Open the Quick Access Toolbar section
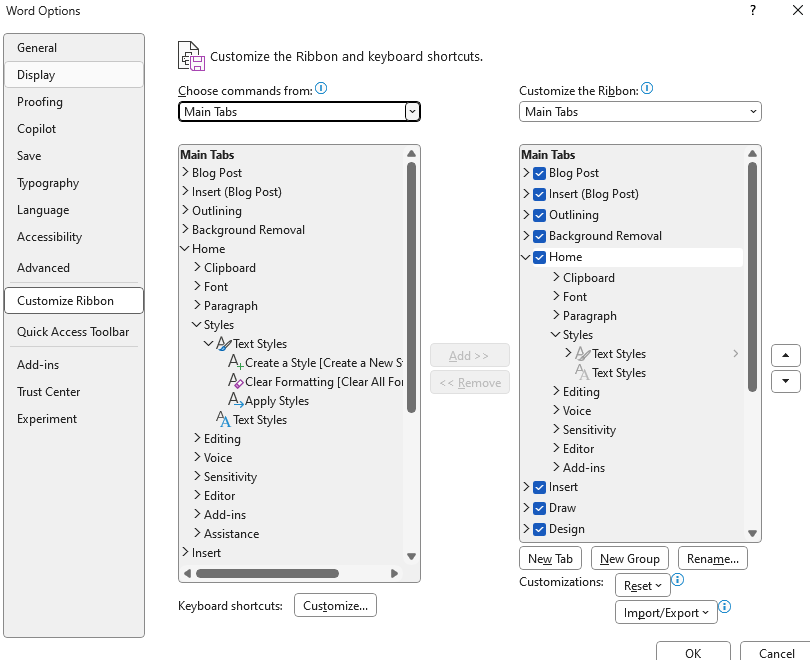810x660 pixels. (73, 332)
